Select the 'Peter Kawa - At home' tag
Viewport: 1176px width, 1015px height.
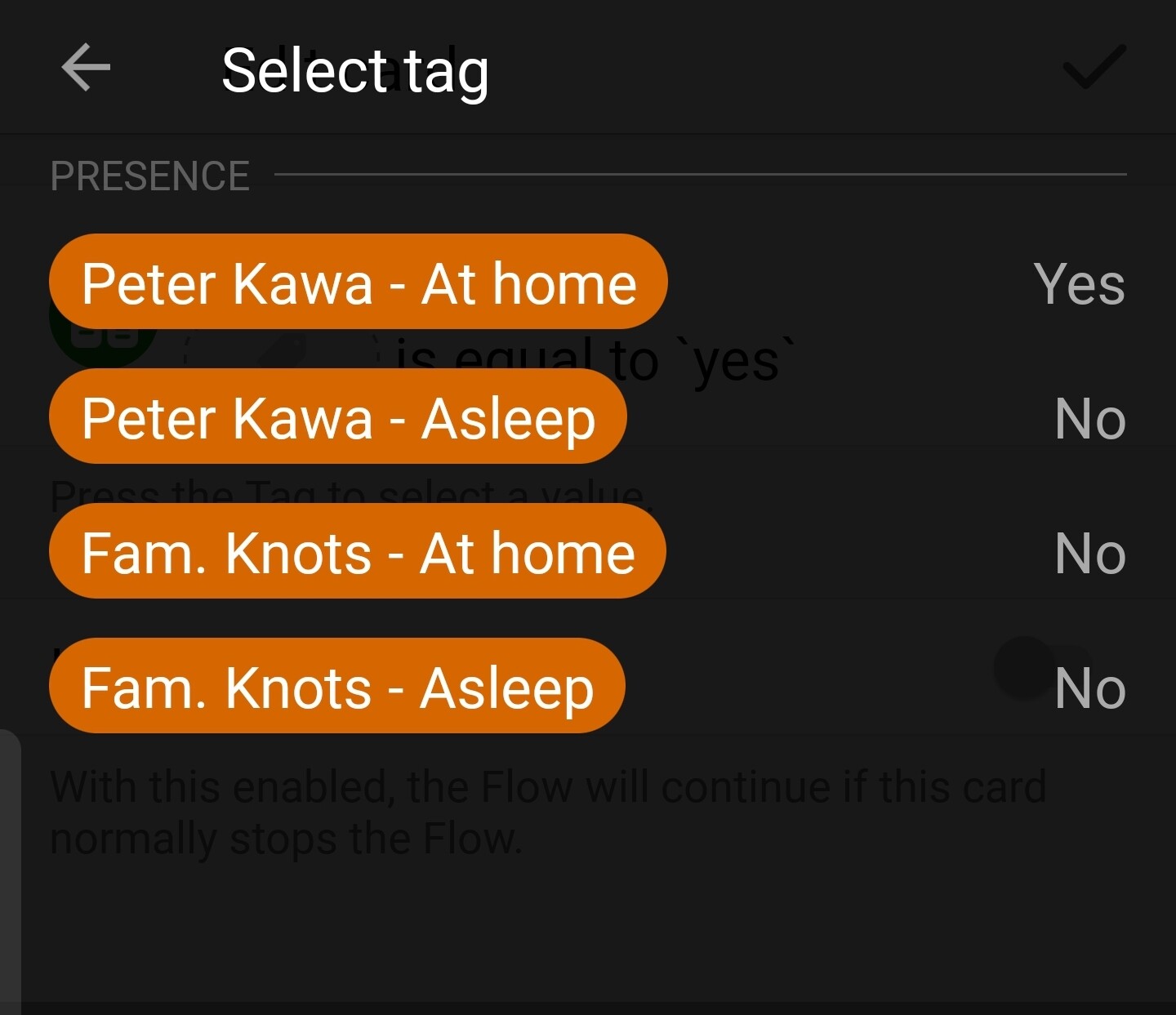pyautogui.click(x=359, y=283)
